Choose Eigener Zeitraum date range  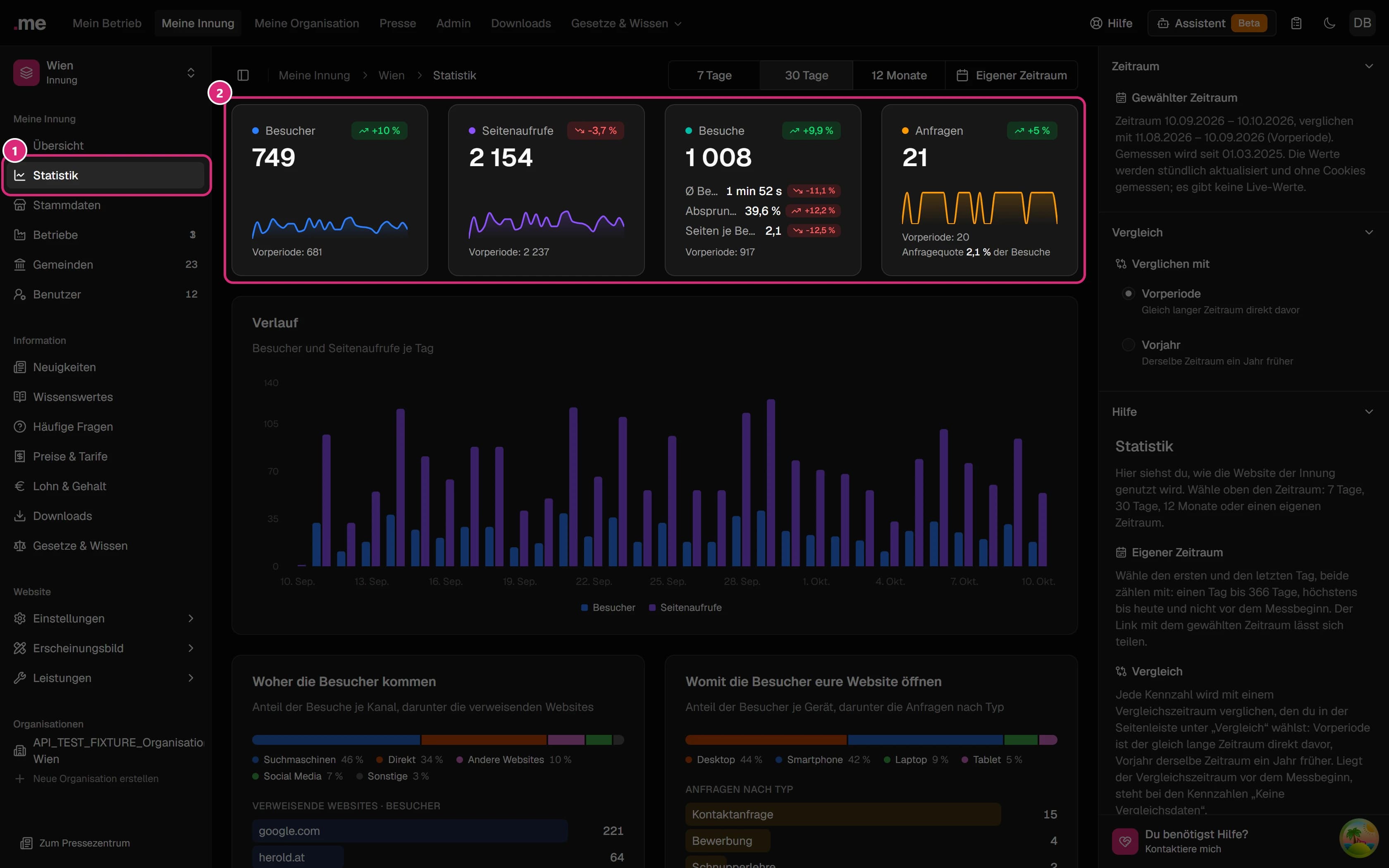tap(1011, 75)
